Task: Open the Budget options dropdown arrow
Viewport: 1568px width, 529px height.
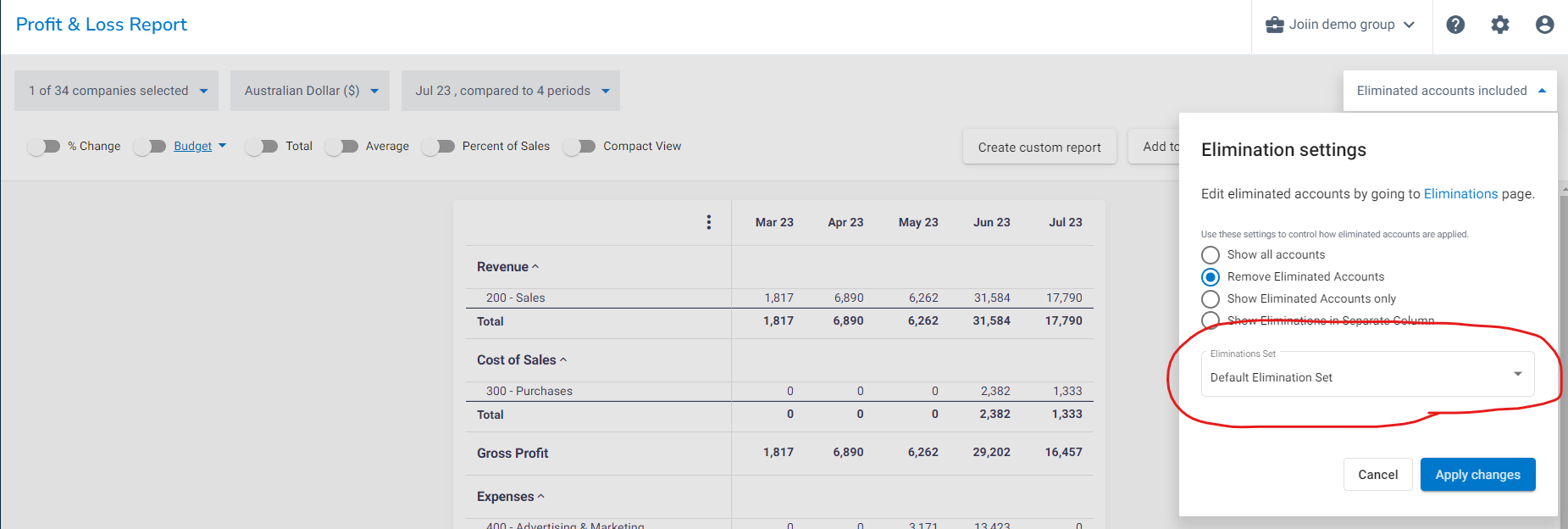Action: click(x=223, y=146)
